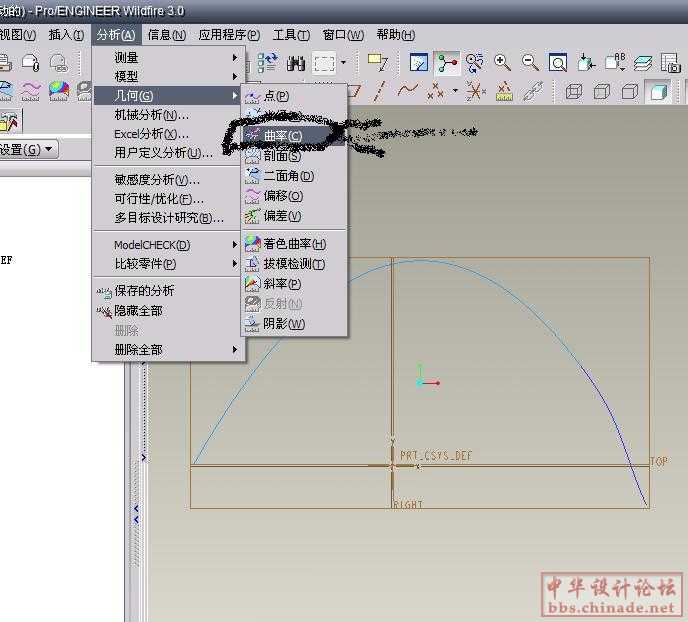Toggle datum point display
The image size is (688, 622).
435,91
